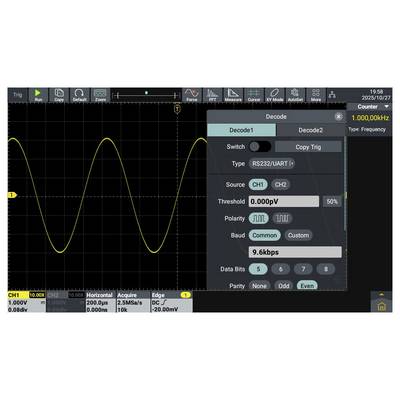The width and height of the screenshot is (400, 400).
Task: Open the Measure tool
Action: (233, 95)
